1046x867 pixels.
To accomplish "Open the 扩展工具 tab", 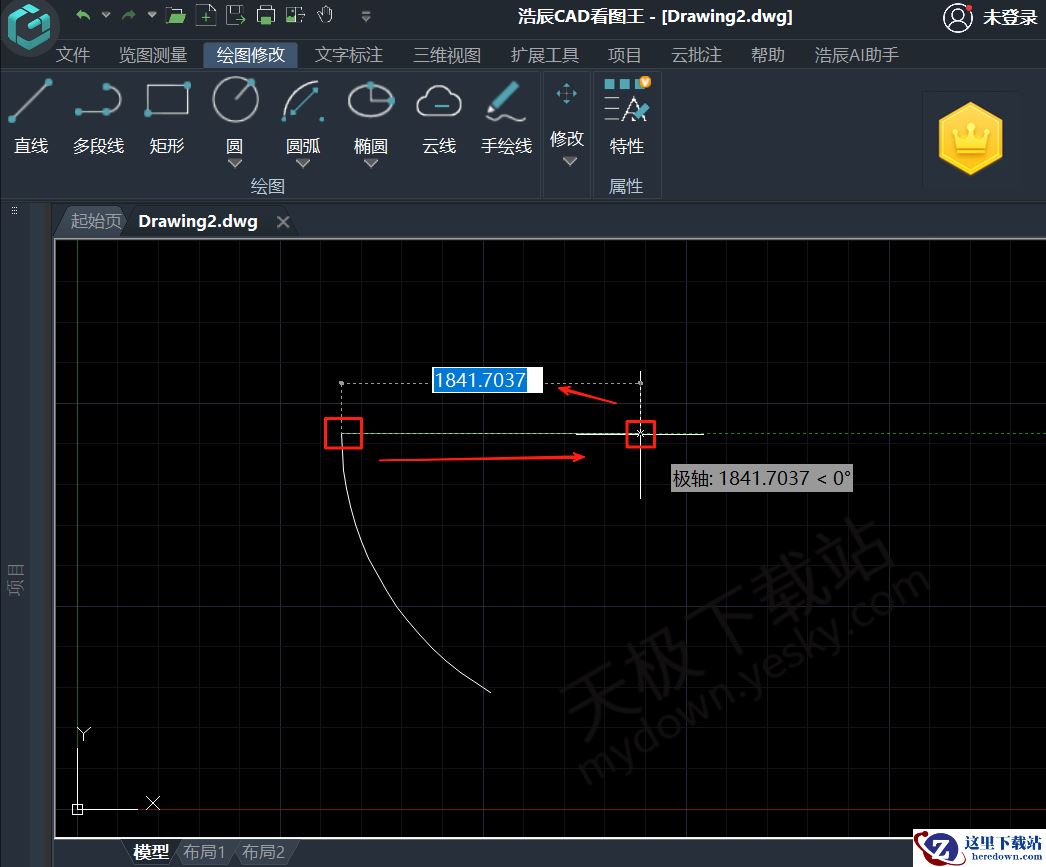I will (544, 55).
